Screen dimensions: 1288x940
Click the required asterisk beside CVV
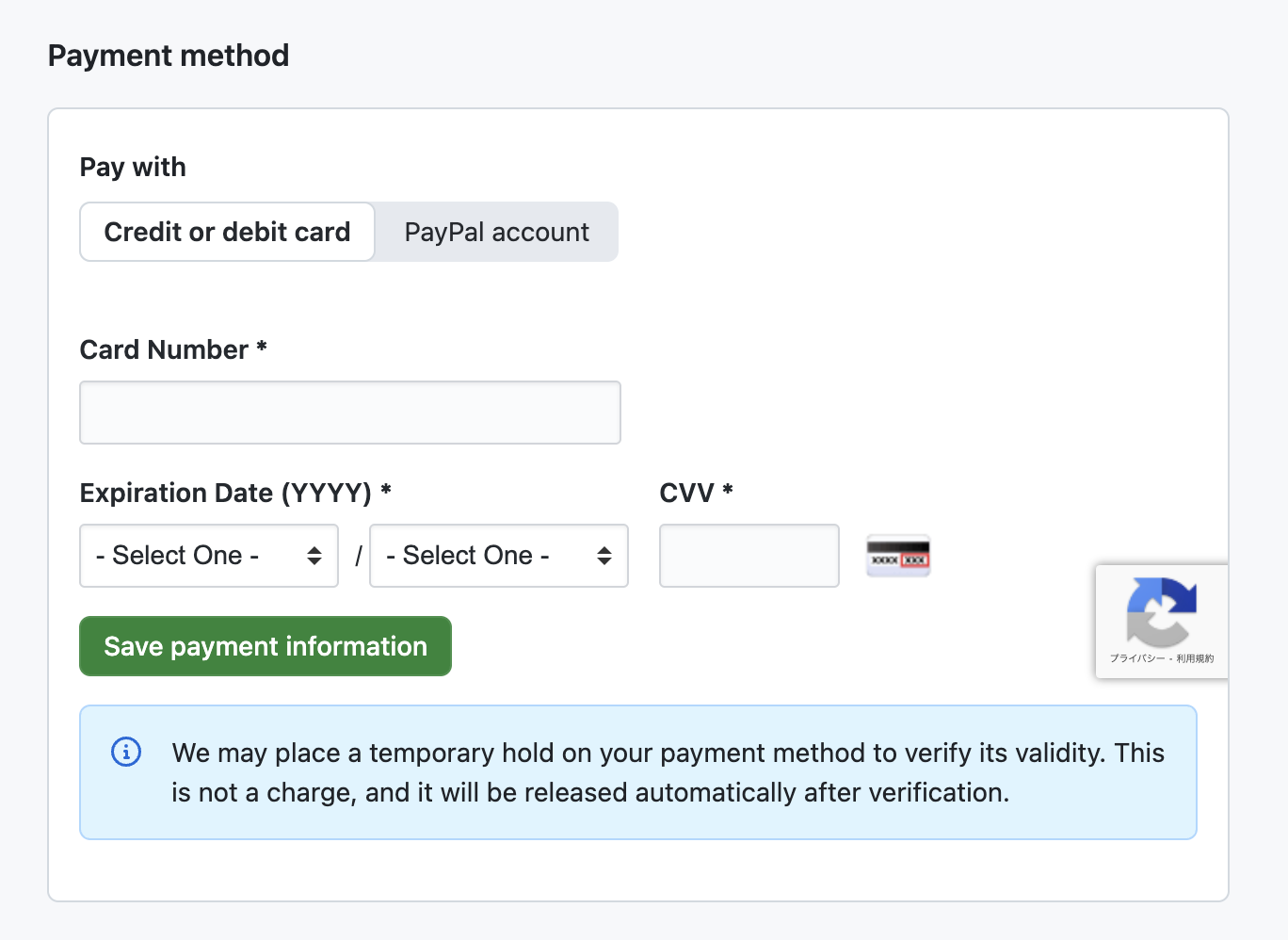pyautogui.click(x=728, y=490)
